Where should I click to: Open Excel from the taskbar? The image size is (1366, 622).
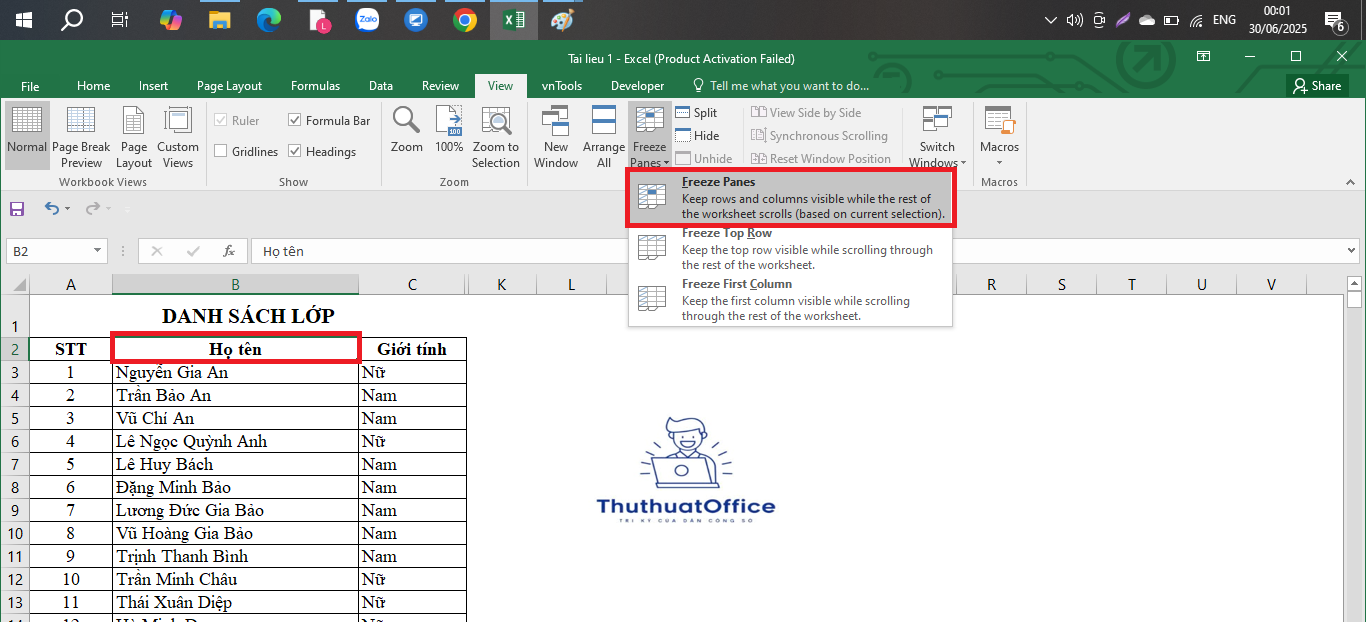(514, 19)
